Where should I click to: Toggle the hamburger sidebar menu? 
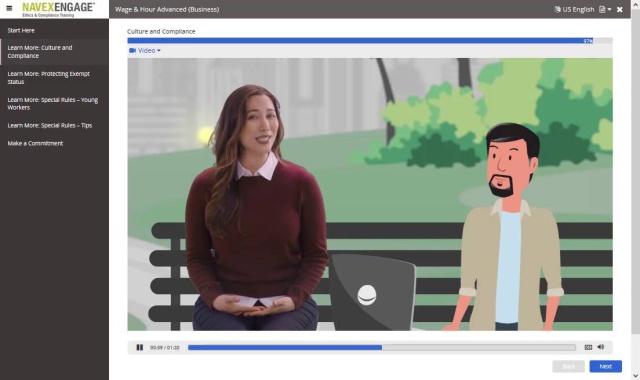9,8
